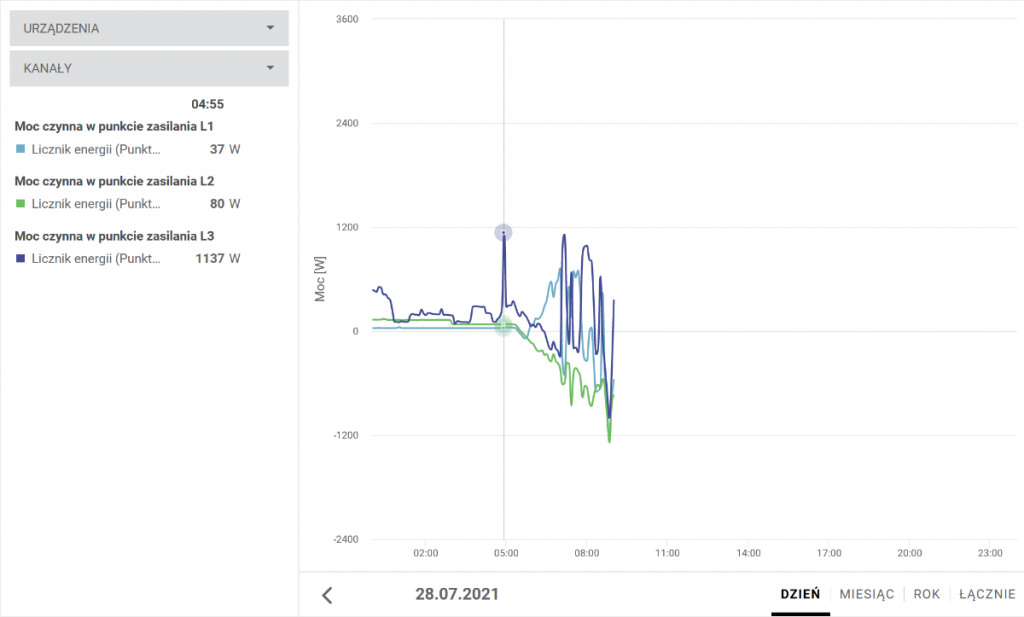Click the L3 peak data point marker
This screenshot has height=617, width=1024.
pyautogui.click(x=503, y=233)
